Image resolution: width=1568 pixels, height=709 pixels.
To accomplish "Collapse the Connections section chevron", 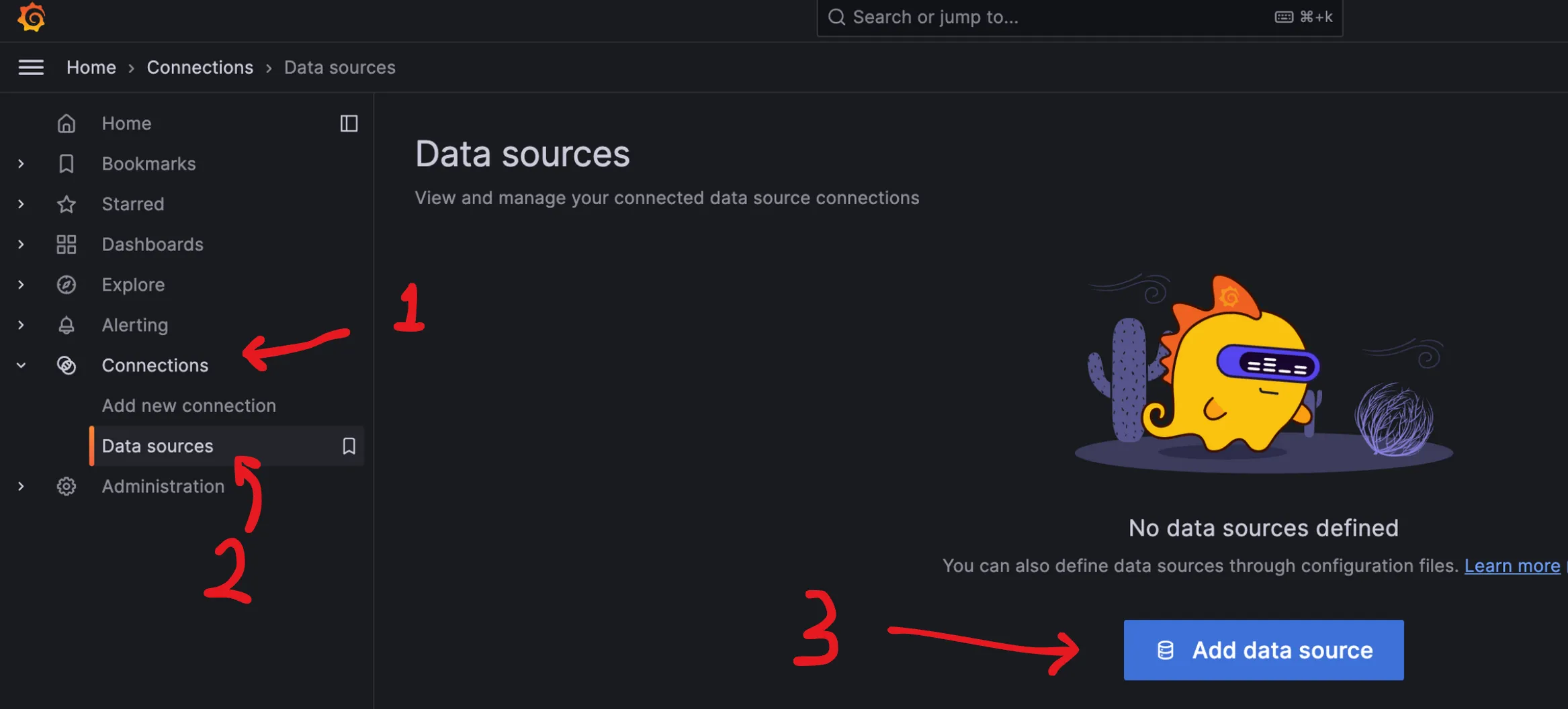I will click(x=21, y=365).
